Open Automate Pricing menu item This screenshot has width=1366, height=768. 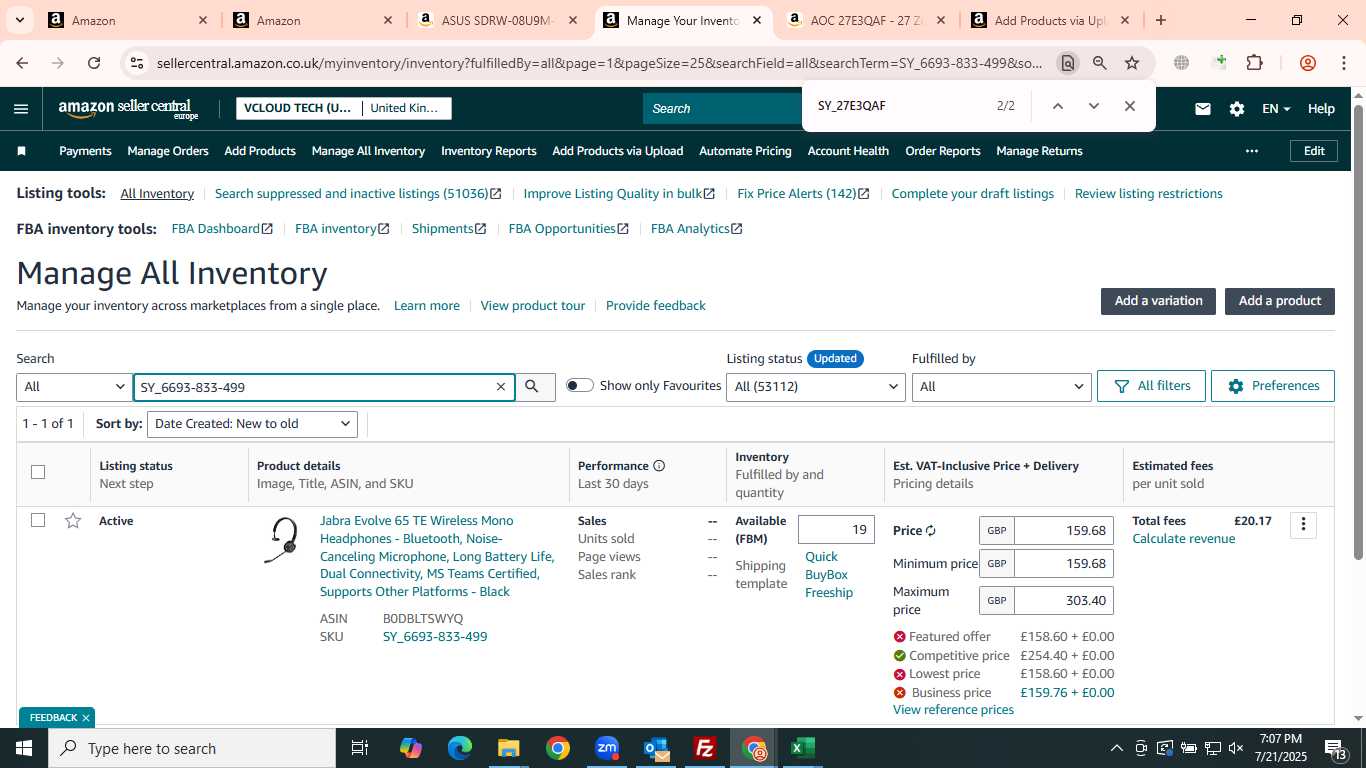[745, 151]
